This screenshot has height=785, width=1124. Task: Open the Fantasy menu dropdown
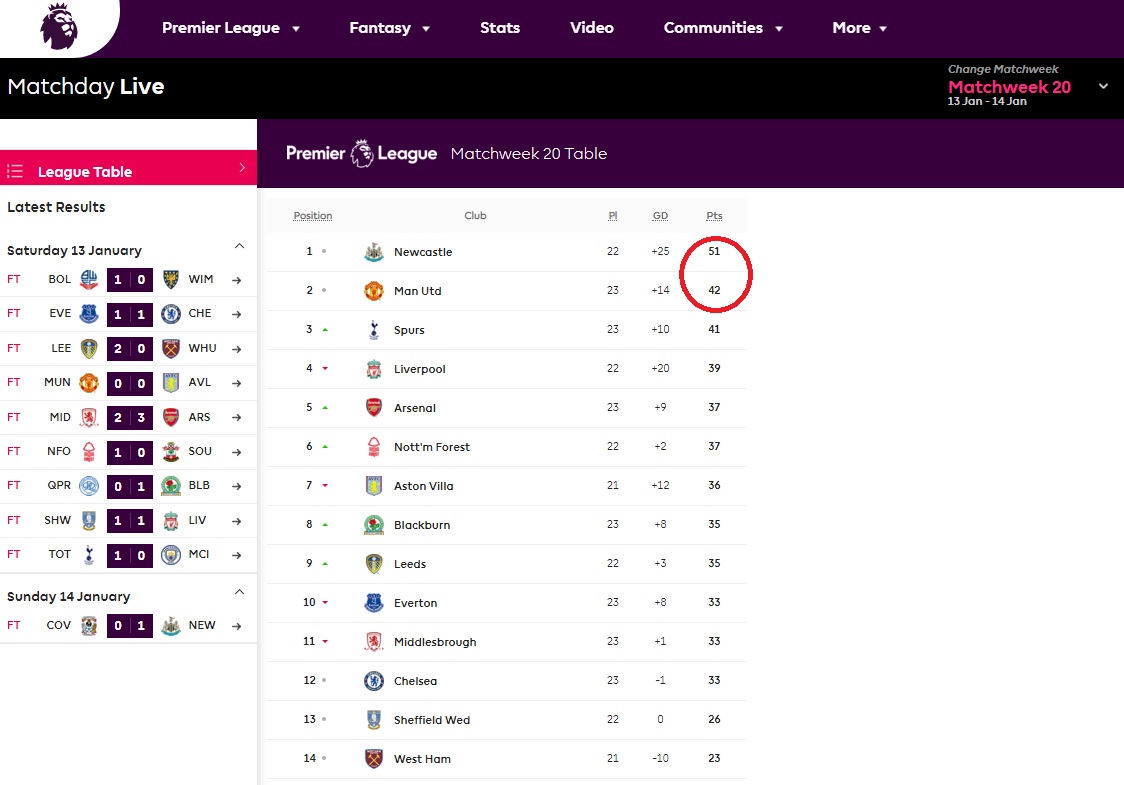[389, 28]
